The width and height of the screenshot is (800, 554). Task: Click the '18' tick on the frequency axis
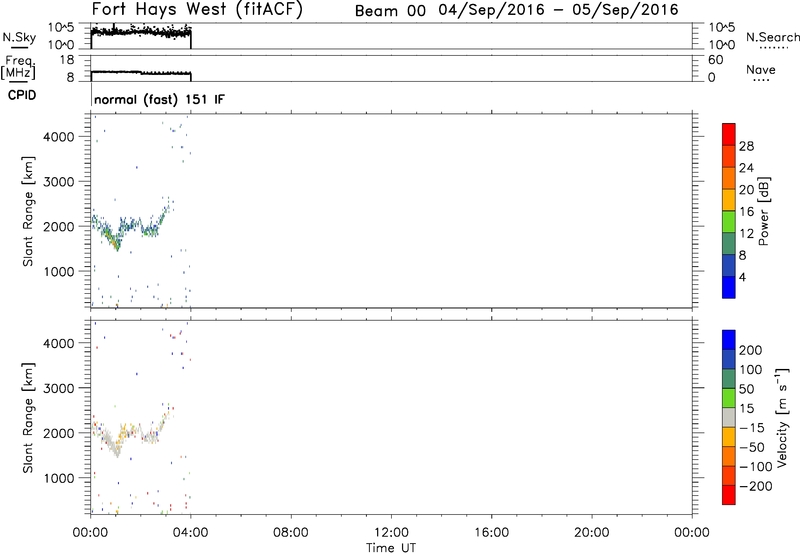point(67,60)
